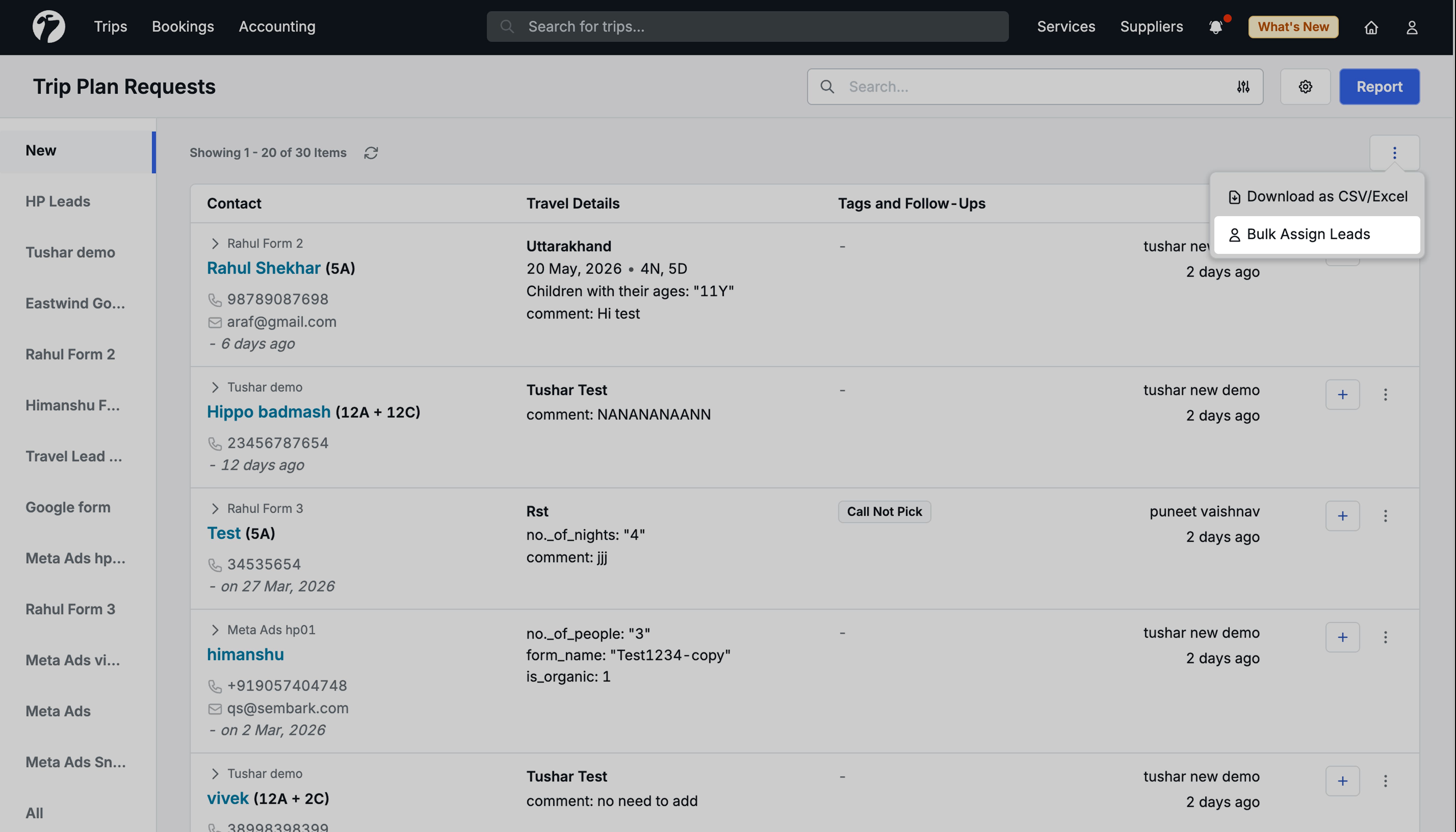Open Meta Ads hp... sidebar tab
Screen dimensions: 1456x832
78,558
